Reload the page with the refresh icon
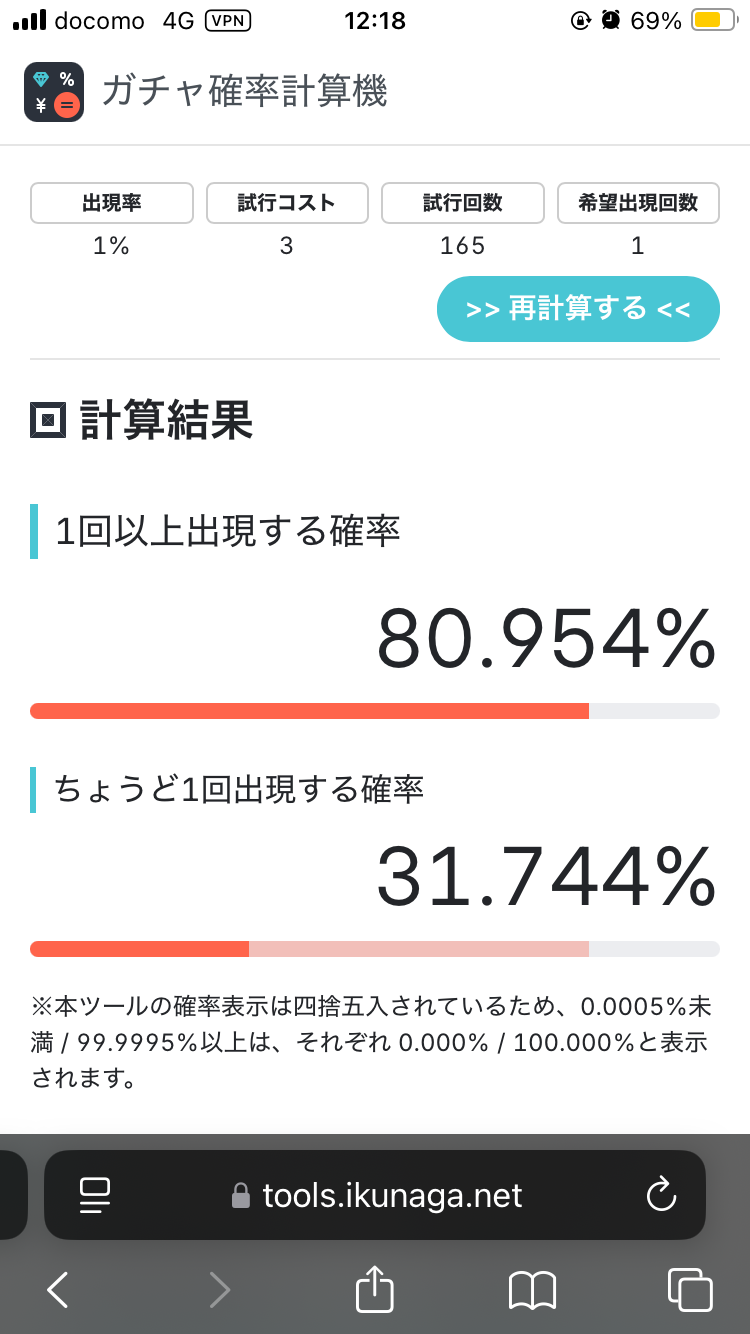Screen dimensions: 750x1334 pyautogui.click(x=661, y=1195)
